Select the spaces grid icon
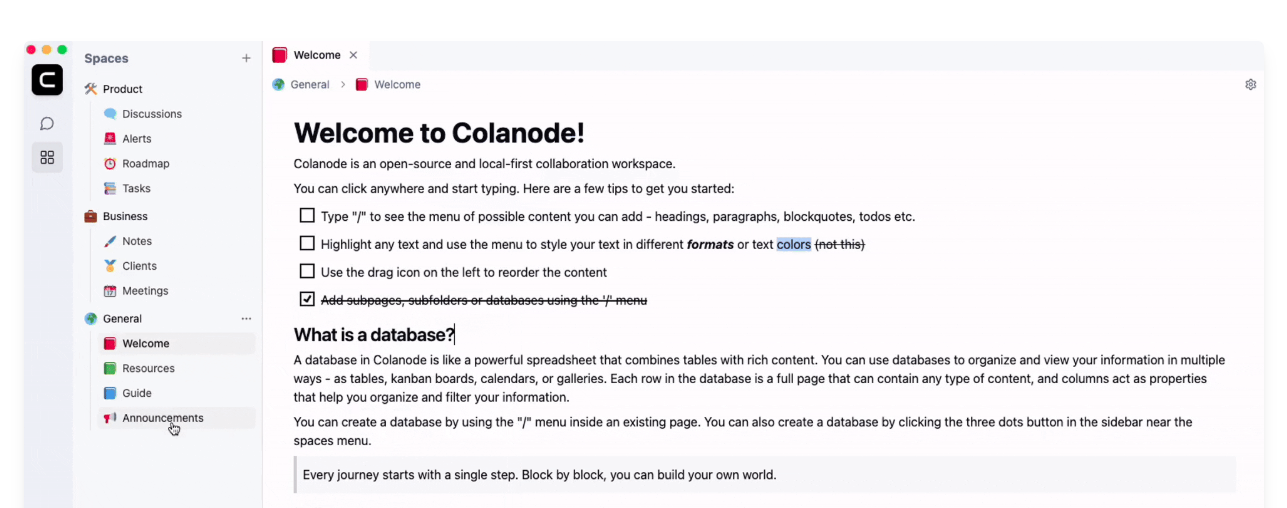 (47, 157)
